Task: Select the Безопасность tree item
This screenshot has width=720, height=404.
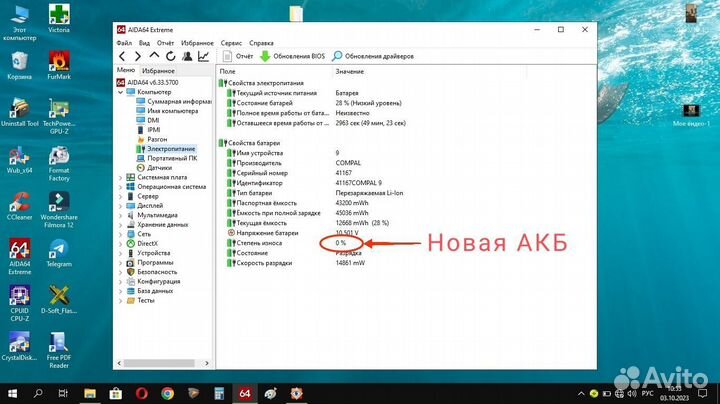Action: [x=152, y=272]
